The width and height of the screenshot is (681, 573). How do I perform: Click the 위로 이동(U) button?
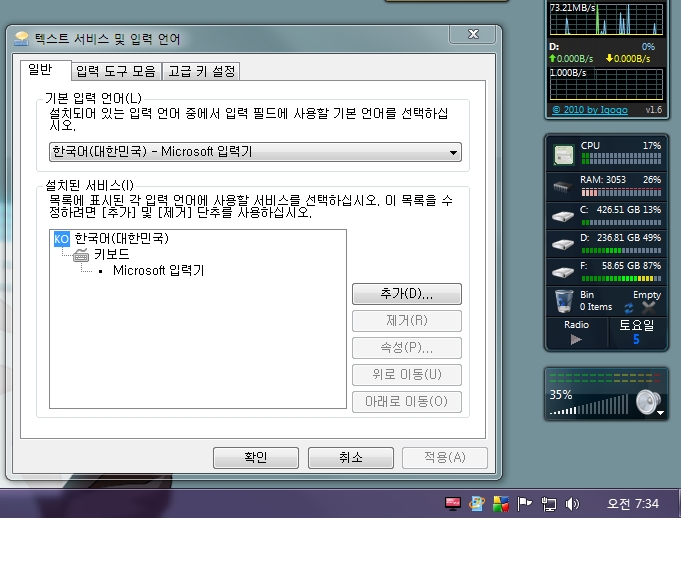[407, 374]
